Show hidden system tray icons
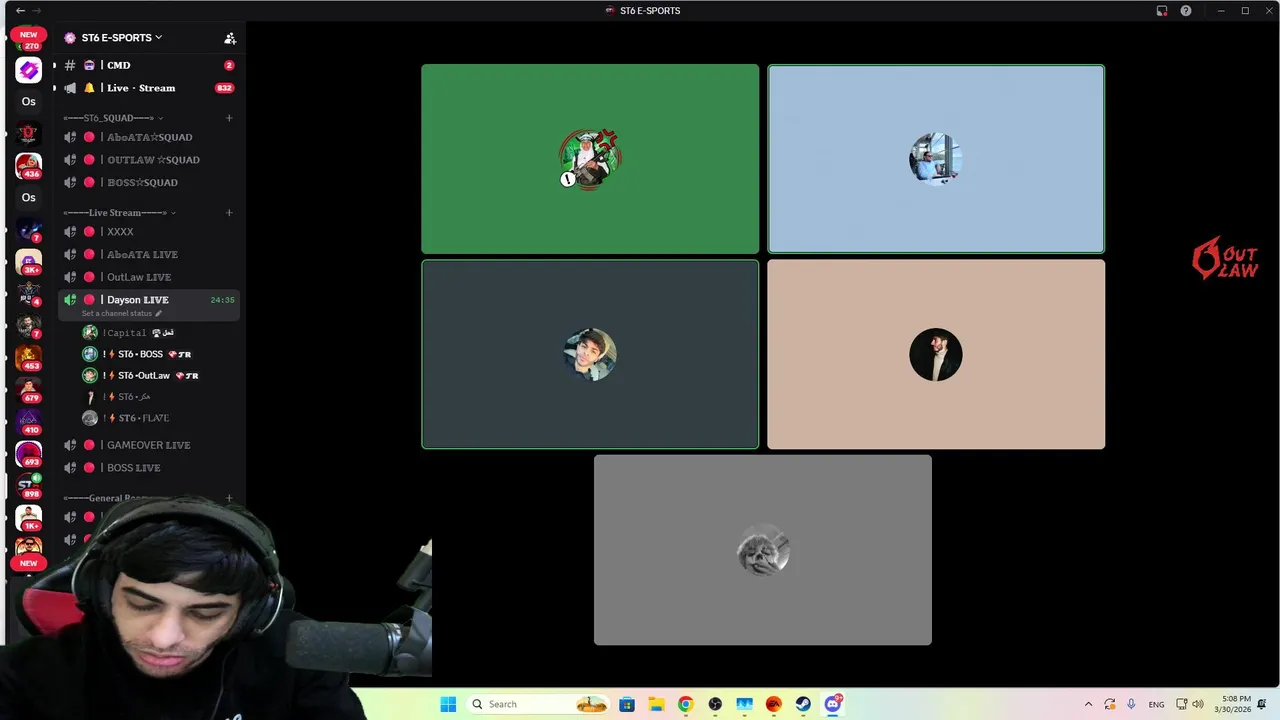Image resolution: width=1280 pixels, height=720 pixels. (x=1089, y=704)
